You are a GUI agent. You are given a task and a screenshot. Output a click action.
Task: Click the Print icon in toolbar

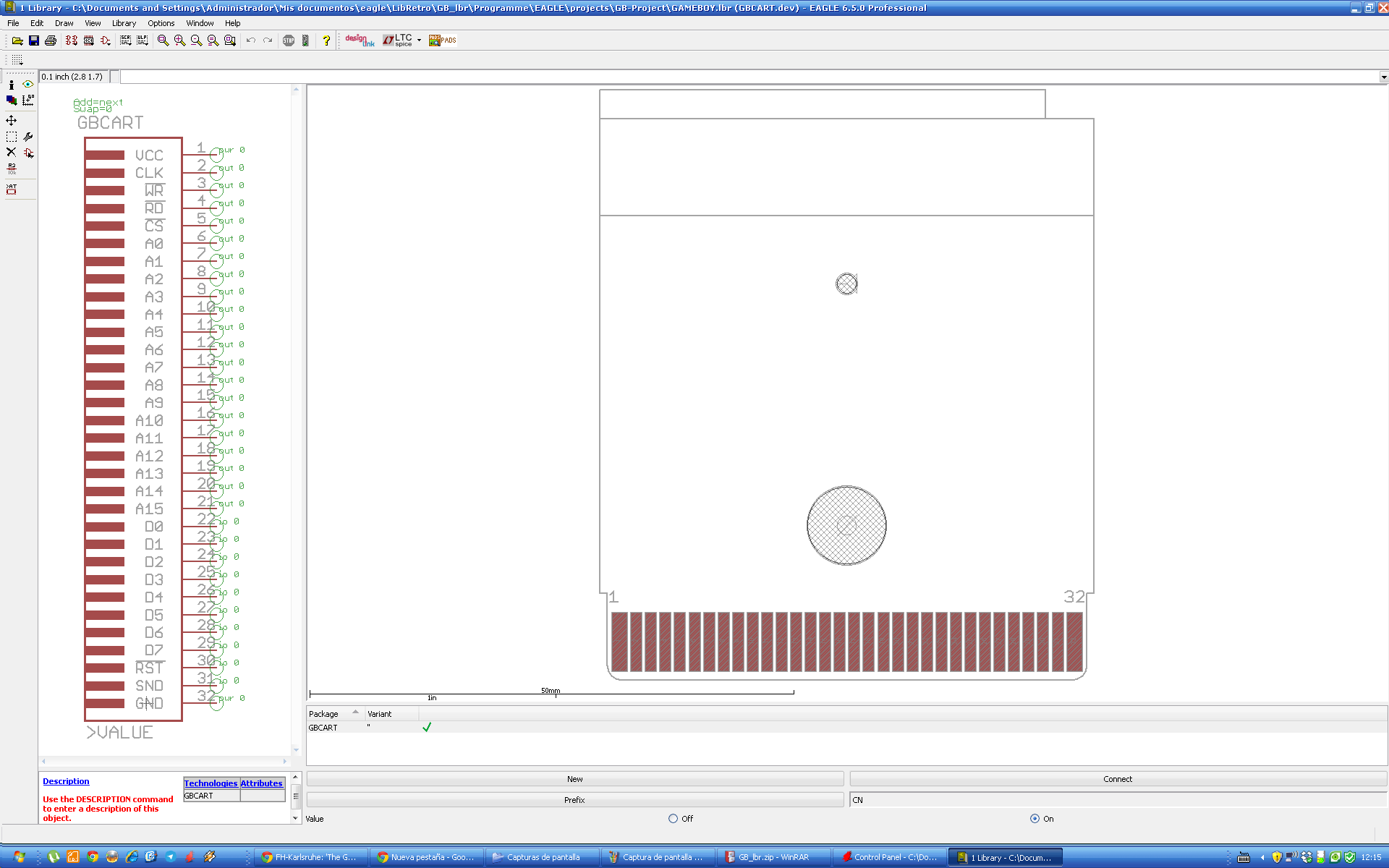click(x=51, y=41)
